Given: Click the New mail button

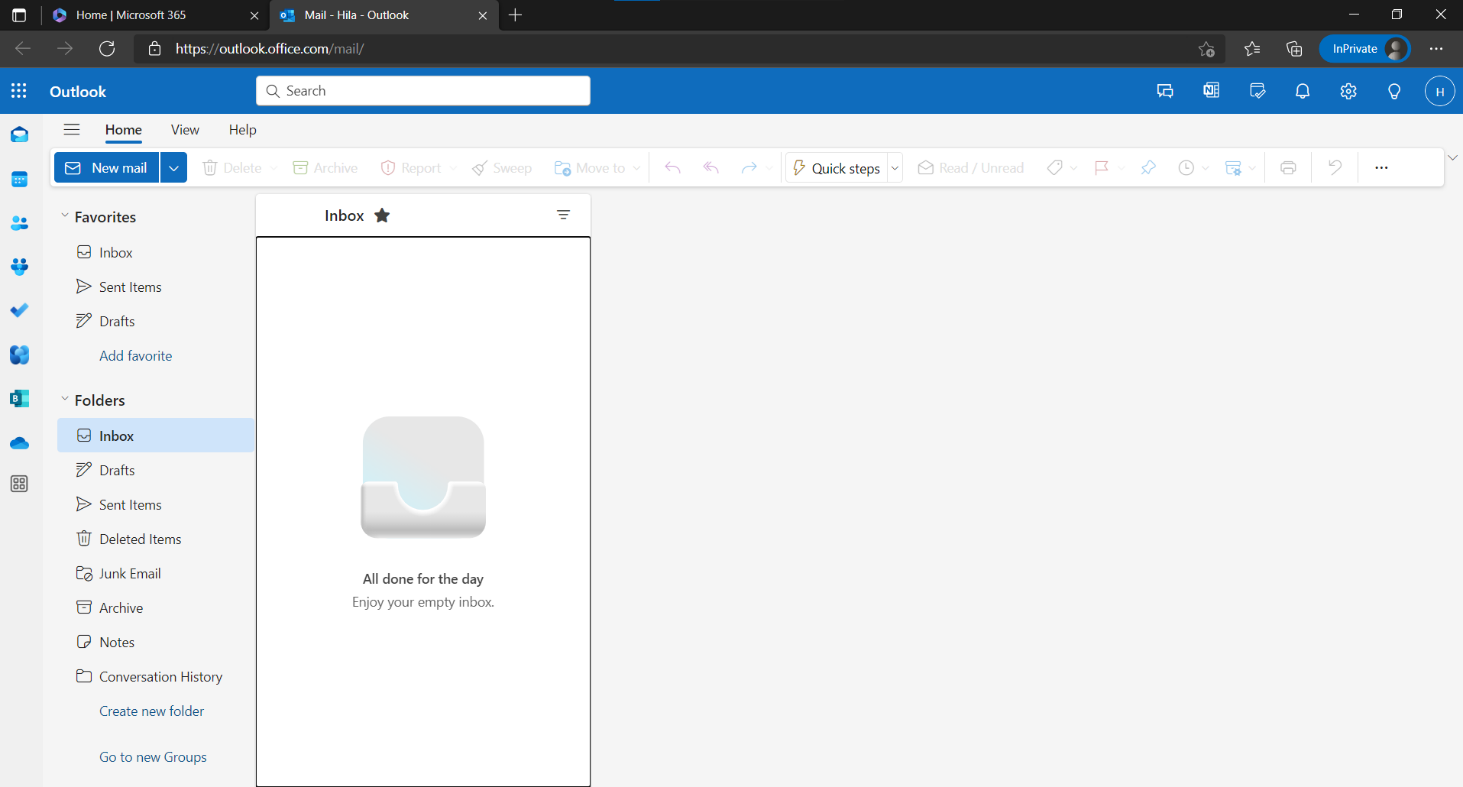Looking at the screenshot, I should (107, 168).
